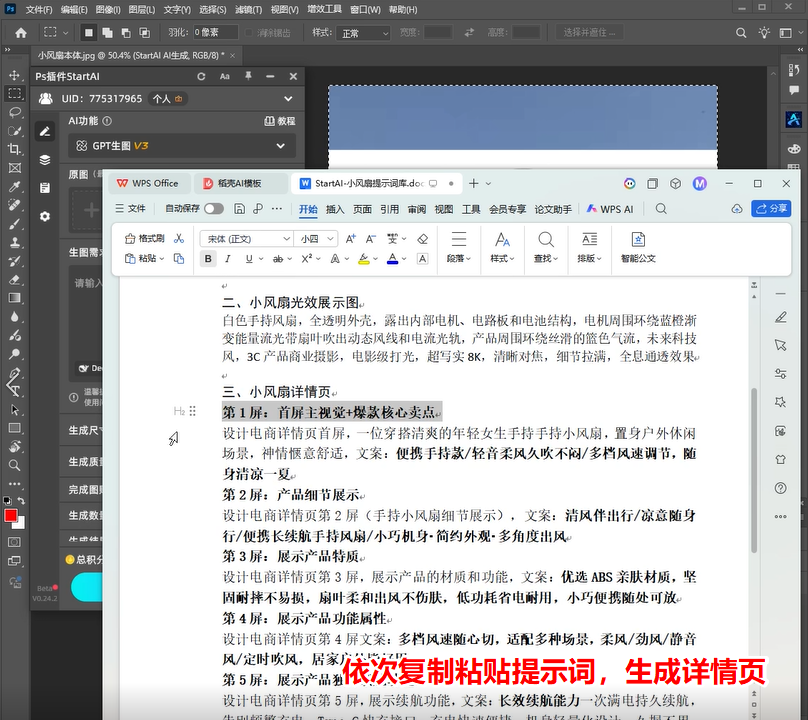This screenshot has height=720, width=808.
Task: Open the WPS font name dropdown
Action: (x=286, y=239)
